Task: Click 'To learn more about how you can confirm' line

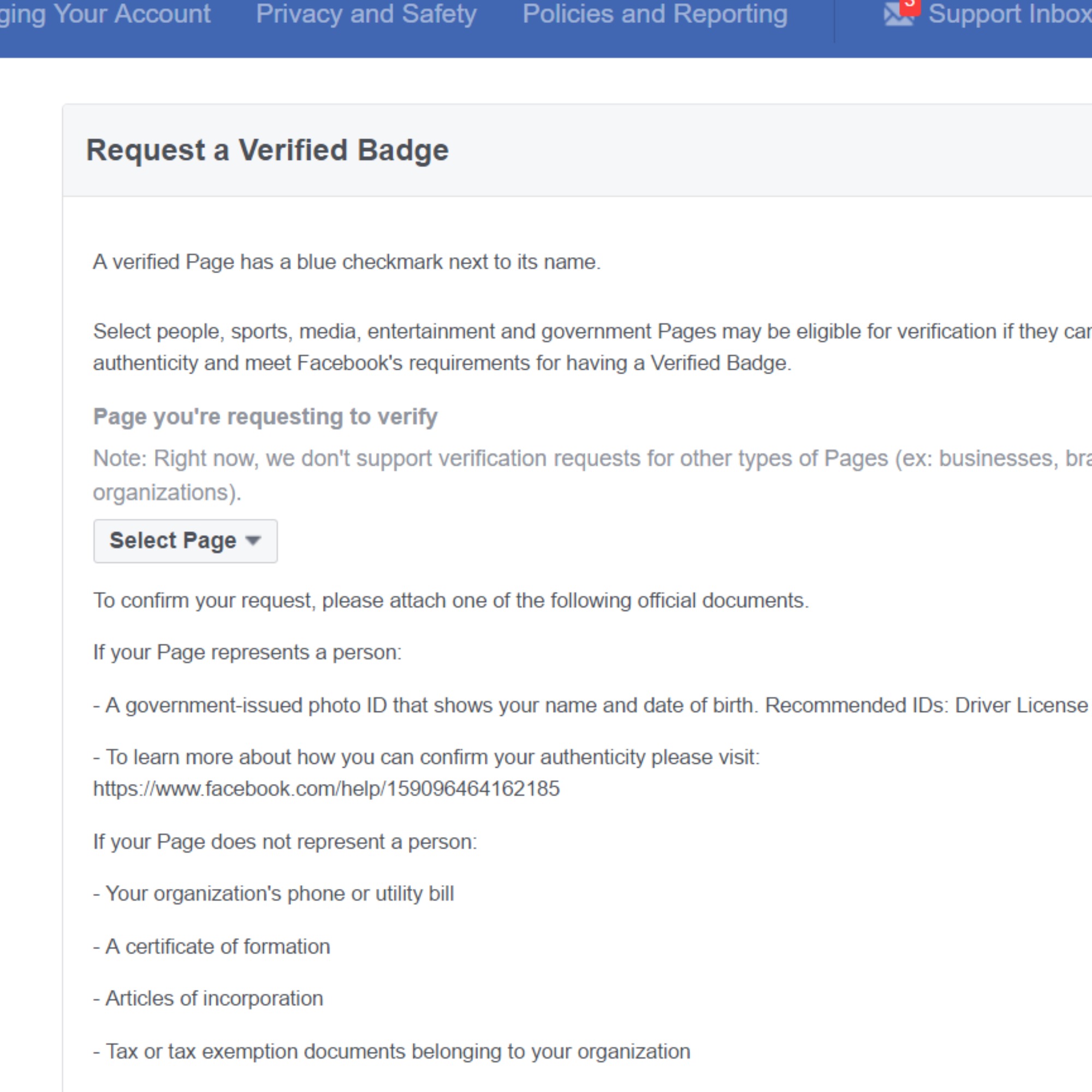Action: pyautogui.click(x=426, y=757)
